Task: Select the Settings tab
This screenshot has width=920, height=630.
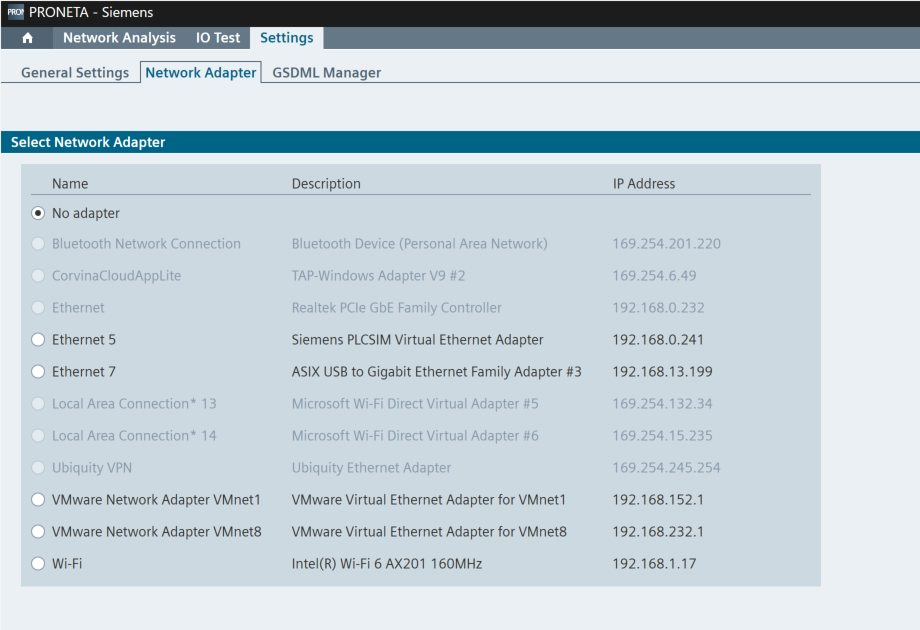Action: (x=286, y=38)
